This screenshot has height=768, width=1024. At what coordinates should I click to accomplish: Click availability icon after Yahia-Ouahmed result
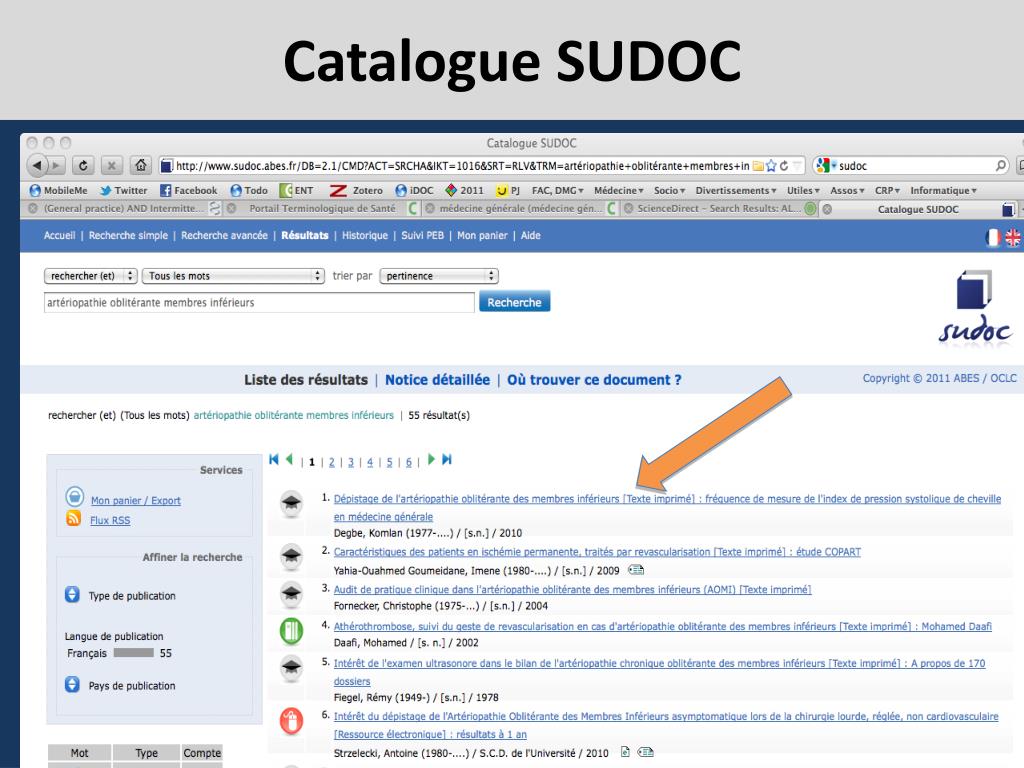636,570
